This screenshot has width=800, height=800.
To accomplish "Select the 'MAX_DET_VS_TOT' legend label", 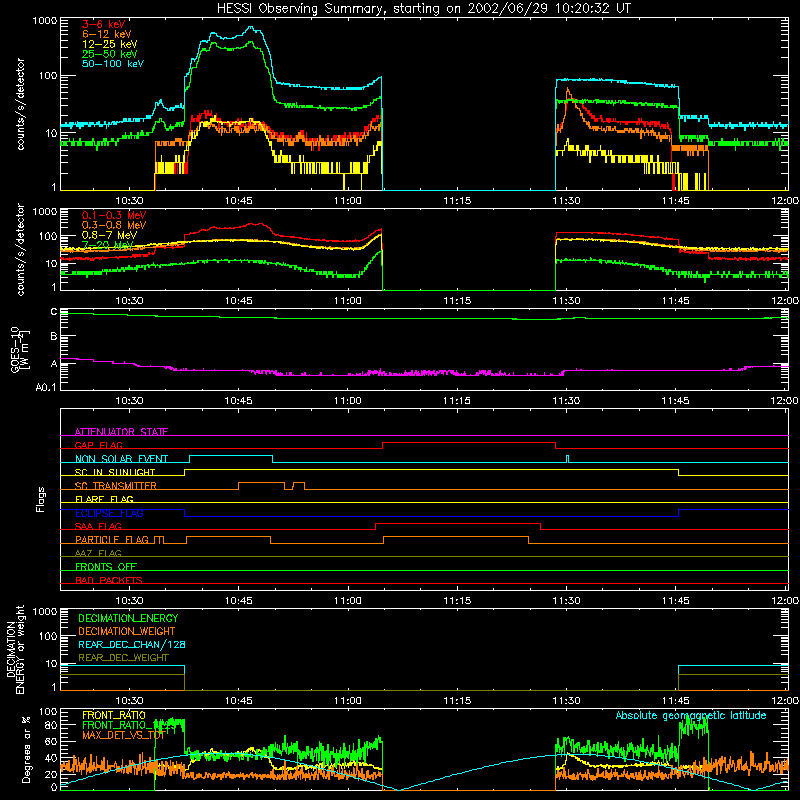I will click(123, 735).
